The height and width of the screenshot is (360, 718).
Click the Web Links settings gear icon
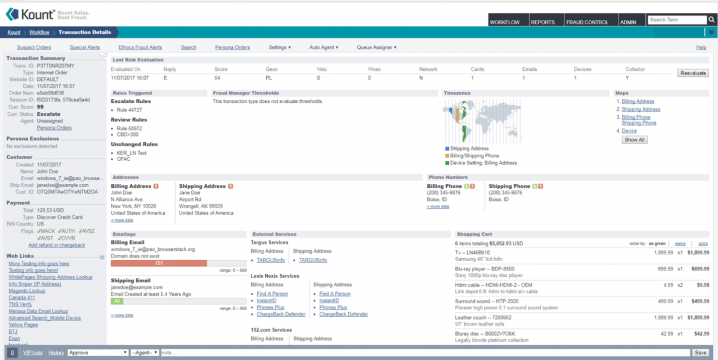(102, 257)
